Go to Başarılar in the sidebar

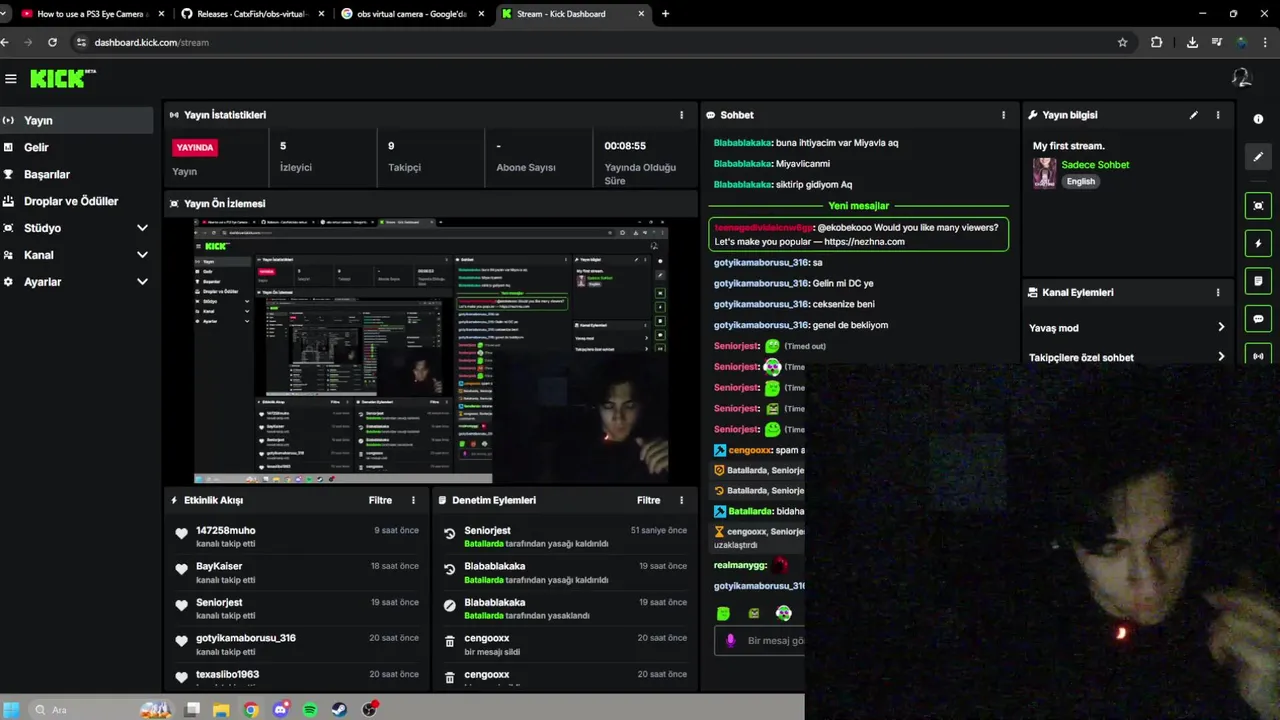coord(77,174)
